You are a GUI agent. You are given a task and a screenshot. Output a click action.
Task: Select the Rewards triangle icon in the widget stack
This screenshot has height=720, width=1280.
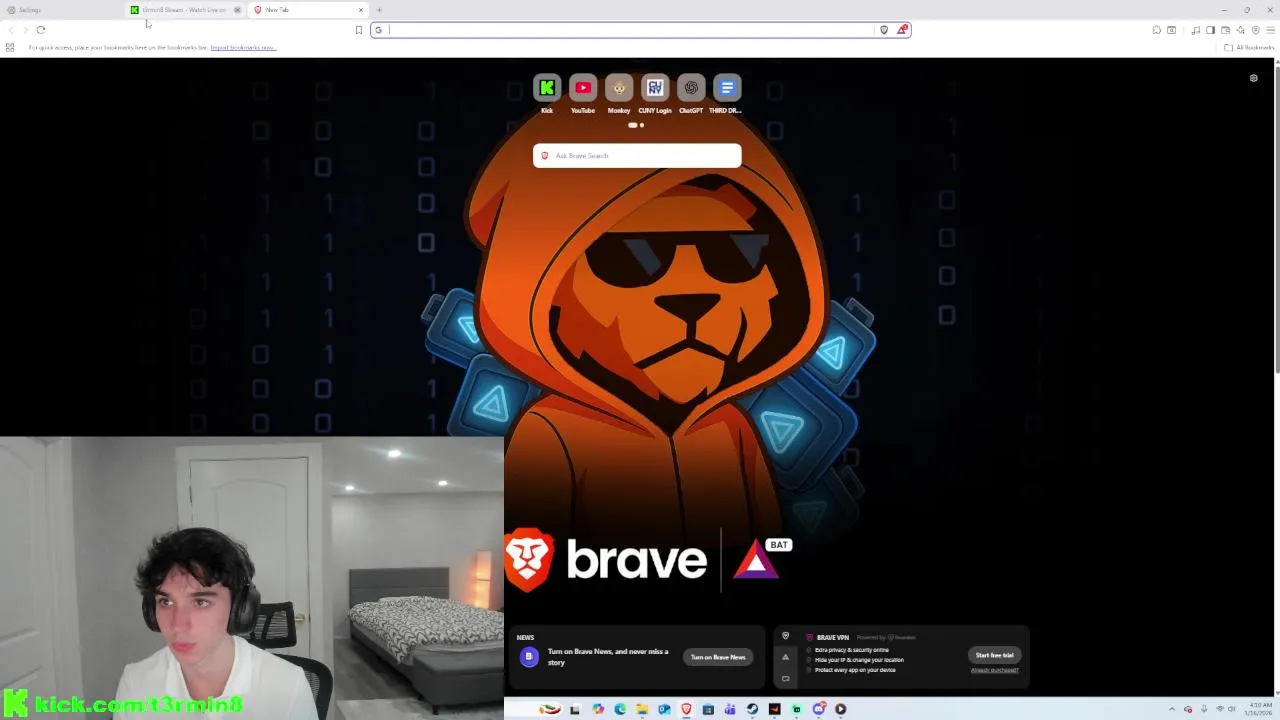coord(785,657)
